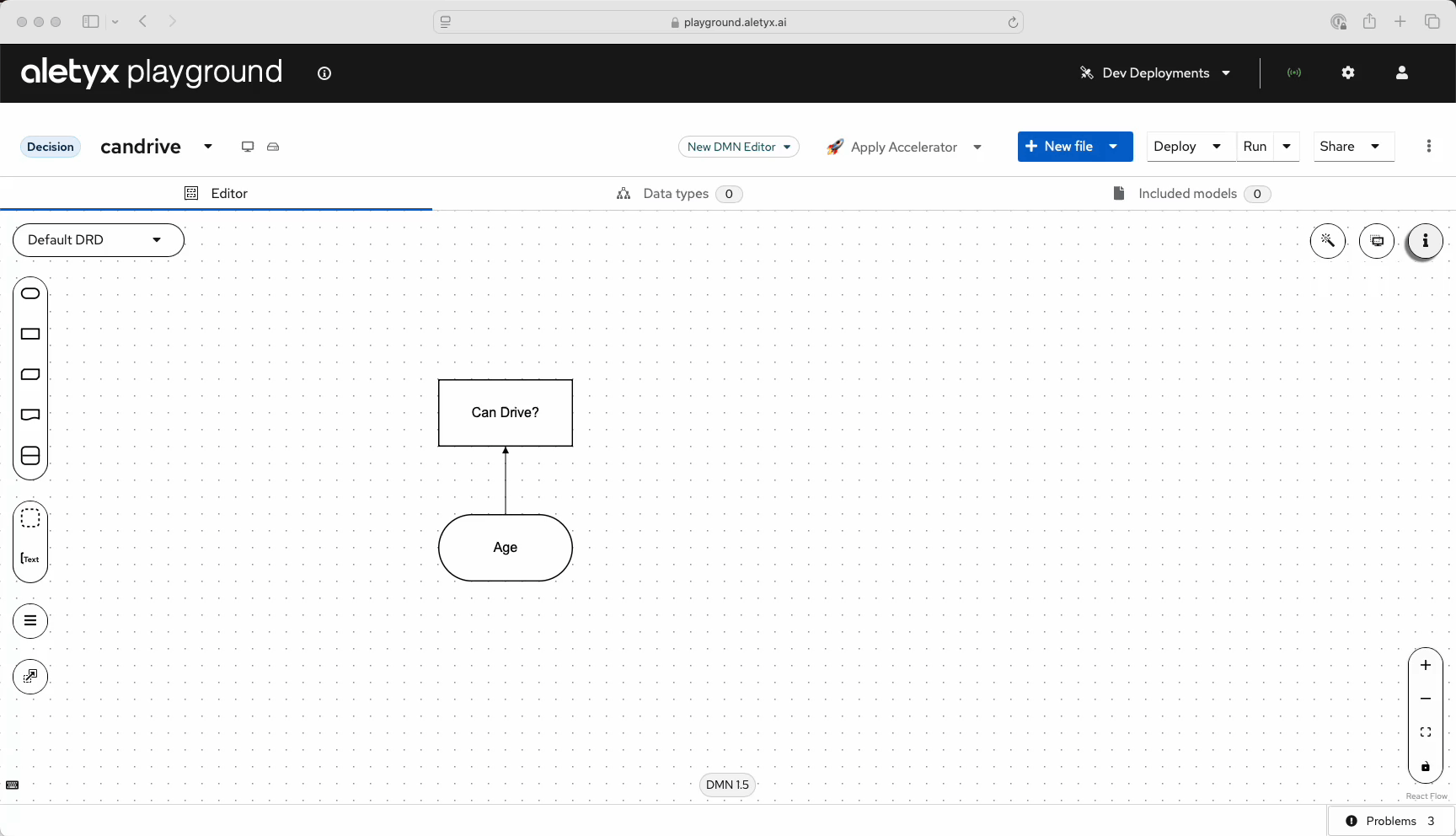This screenshot has width=1456, height=836.
Task: Toggle the DRG nodes list panel
Action: [30, 621]
